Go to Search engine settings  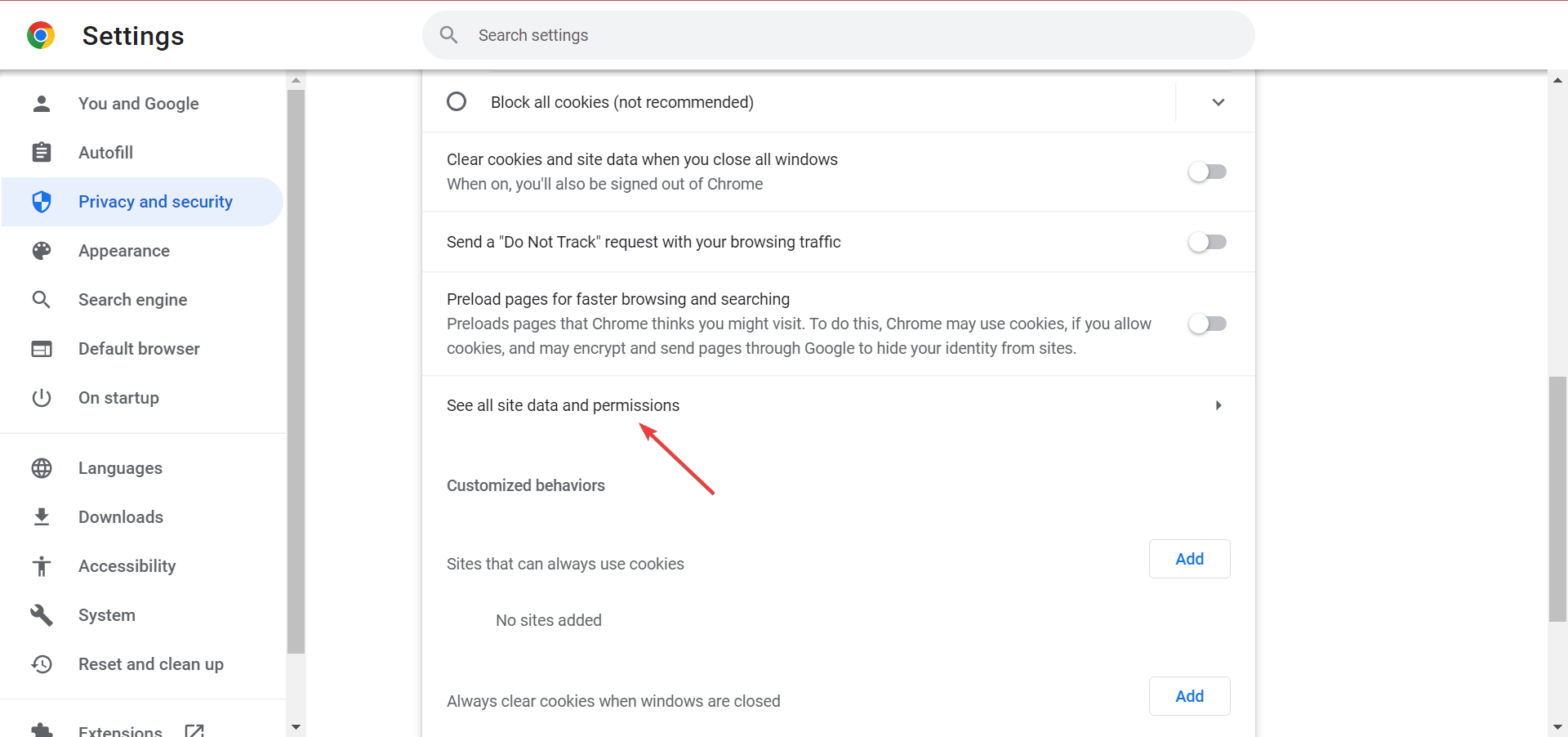click(x=132, y=300)
